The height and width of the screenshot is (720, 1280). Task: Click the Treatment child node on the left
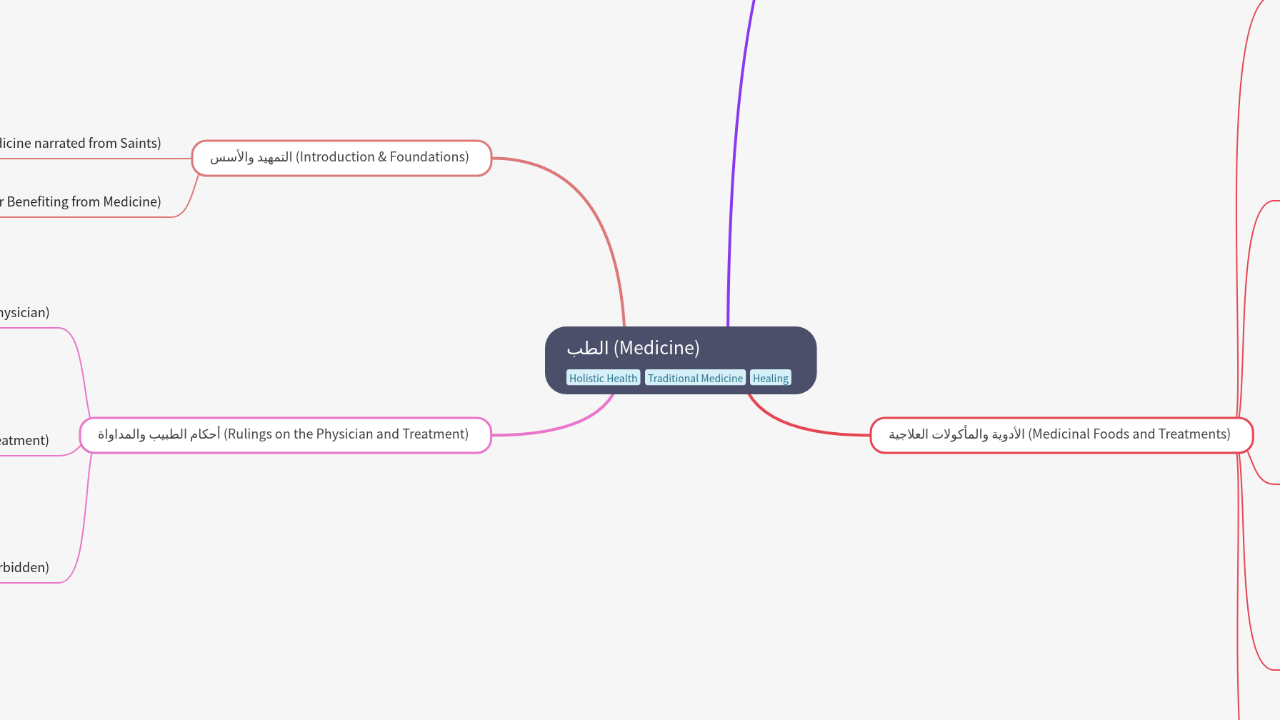point(25,440)
